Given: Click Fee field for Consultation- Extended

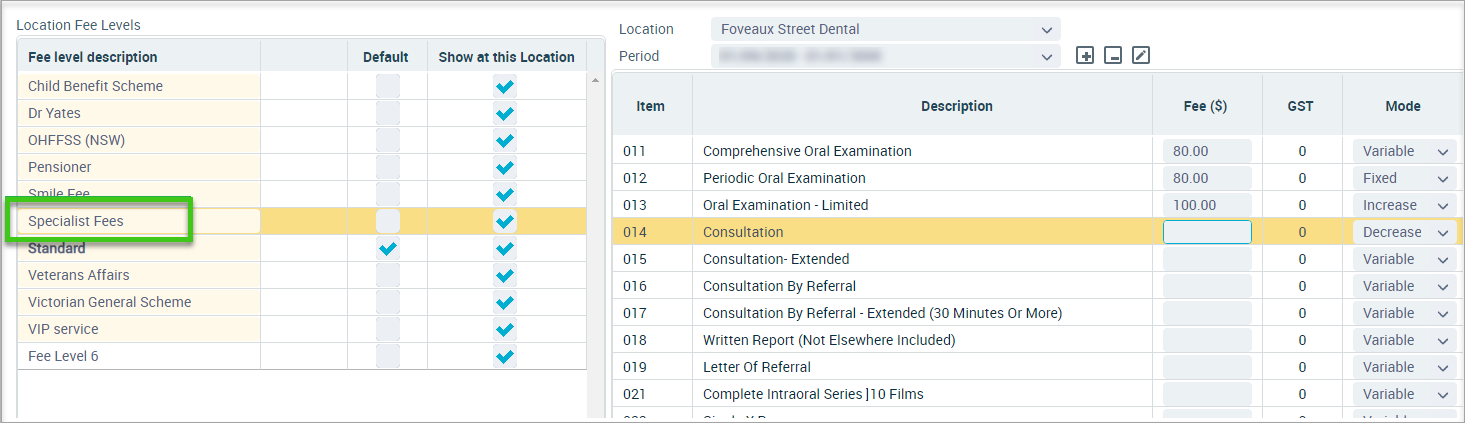Looking at the screenshot, I should coord(1207,259).
